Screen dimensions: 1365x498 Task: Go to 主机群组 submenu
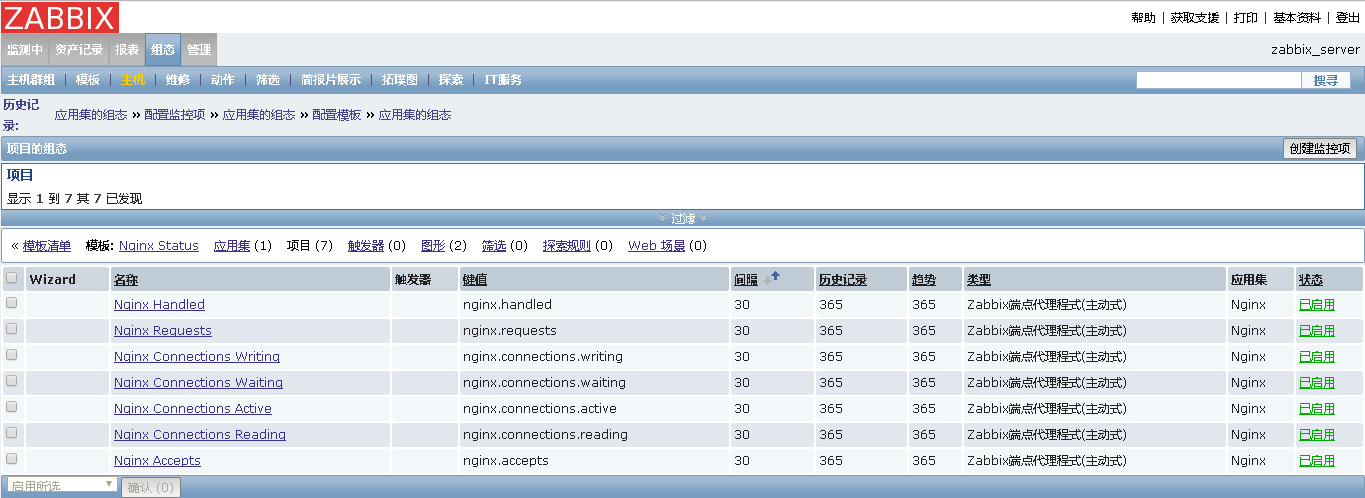[31, 80]
